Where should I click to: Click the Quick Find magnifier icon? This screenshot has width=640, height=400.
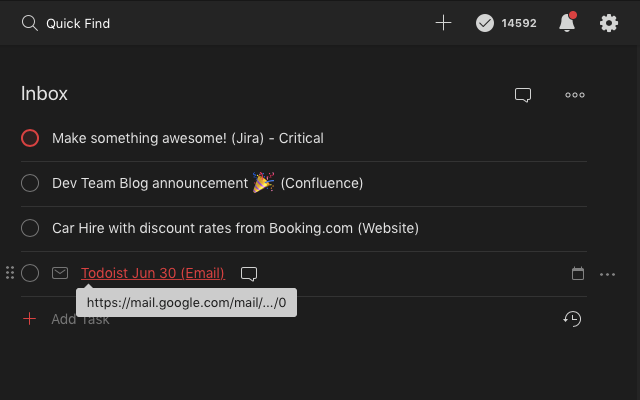tap(29, 23)
